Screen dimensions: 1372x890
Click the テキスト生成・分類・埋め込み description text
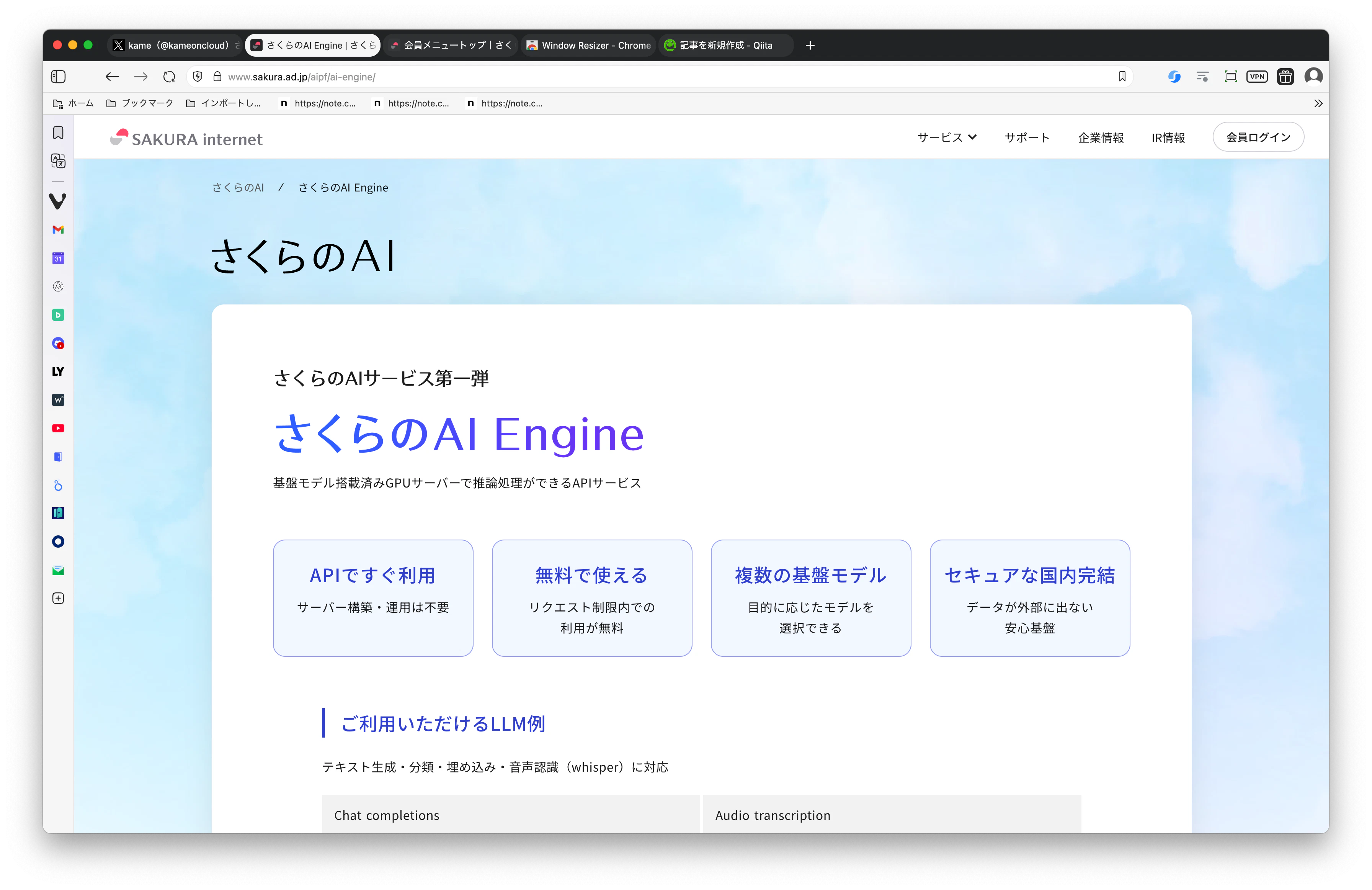tap(495, 767)
